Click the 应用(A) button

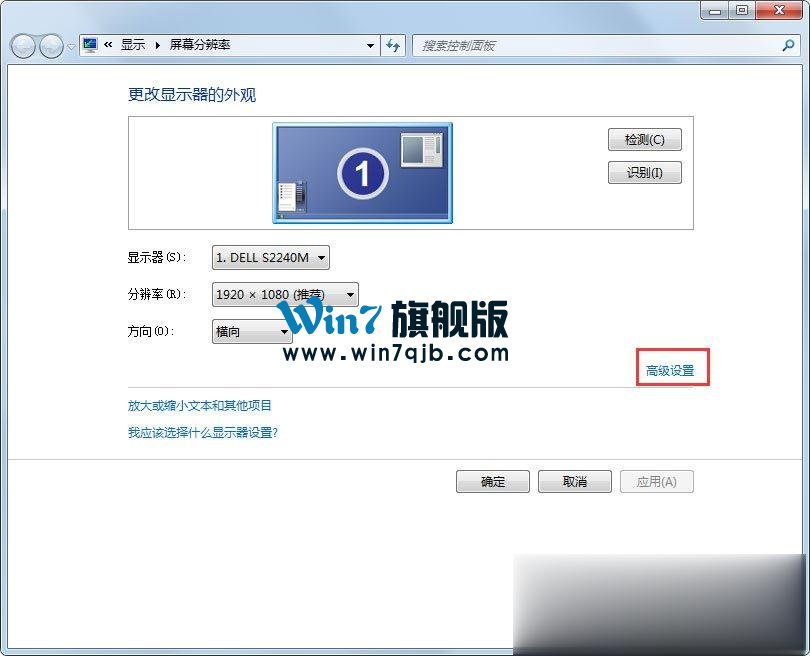coord(657,481)
